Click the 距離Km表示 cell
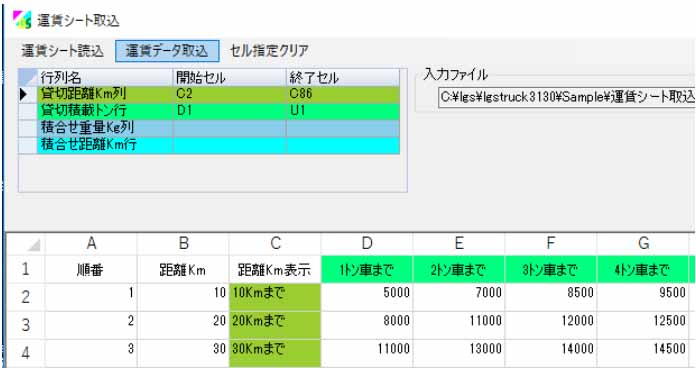The width and height of the screenshot is (696, 368). (x=275, y=269)
